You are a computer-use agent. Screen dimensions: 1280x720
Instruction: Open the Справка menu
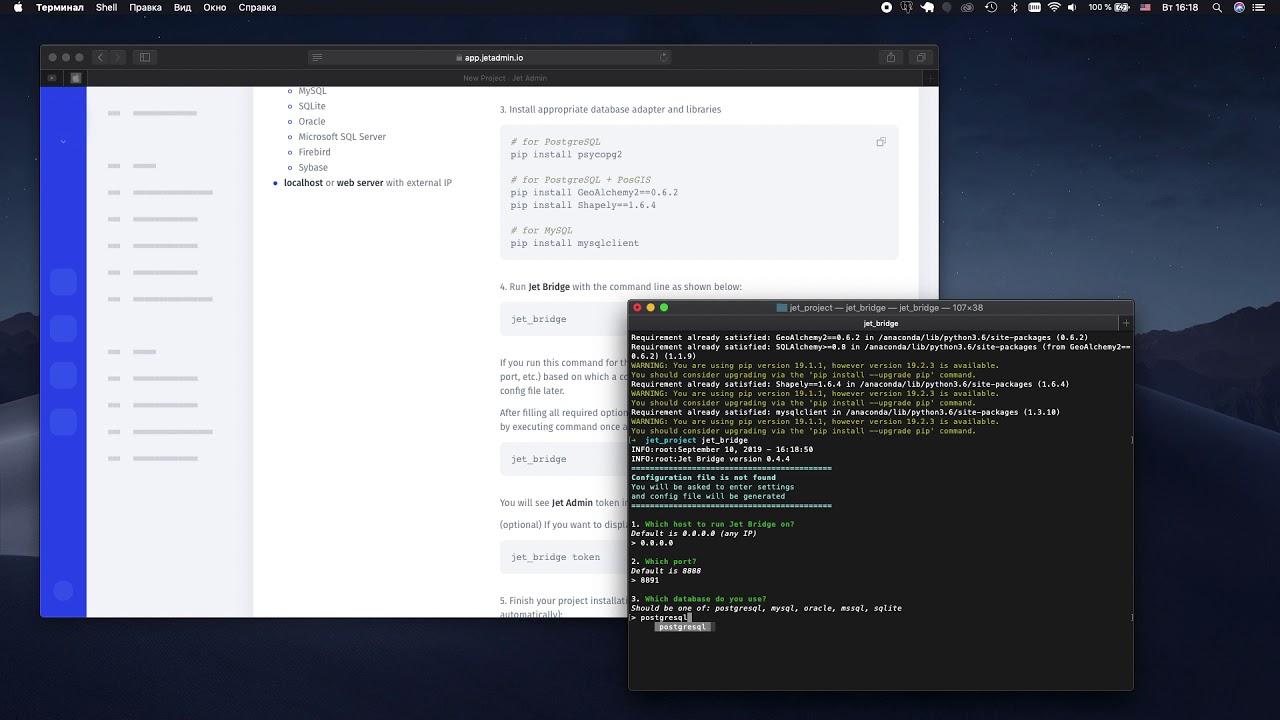pos(258,7)
